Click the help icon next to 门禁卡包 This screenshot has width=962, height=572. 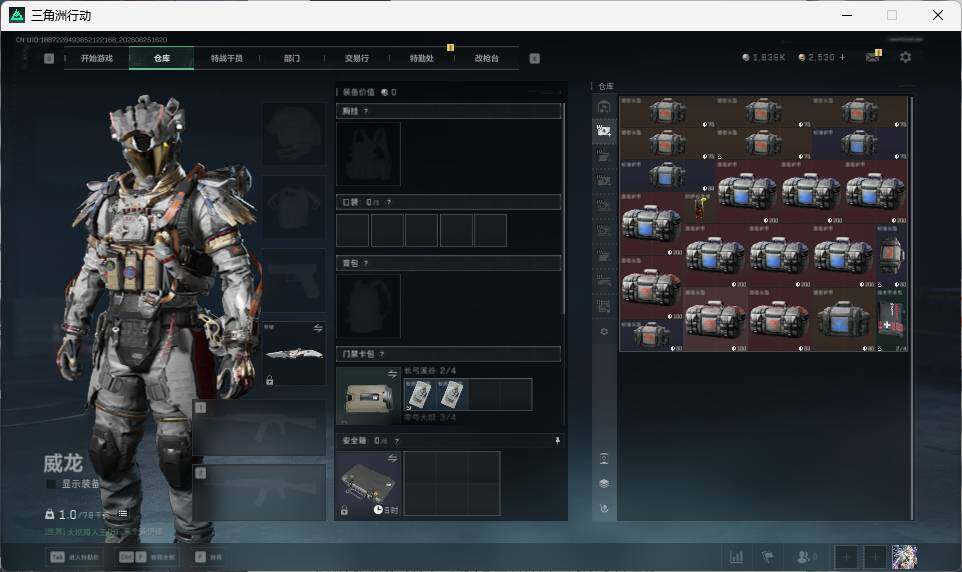tap(382, 354)
